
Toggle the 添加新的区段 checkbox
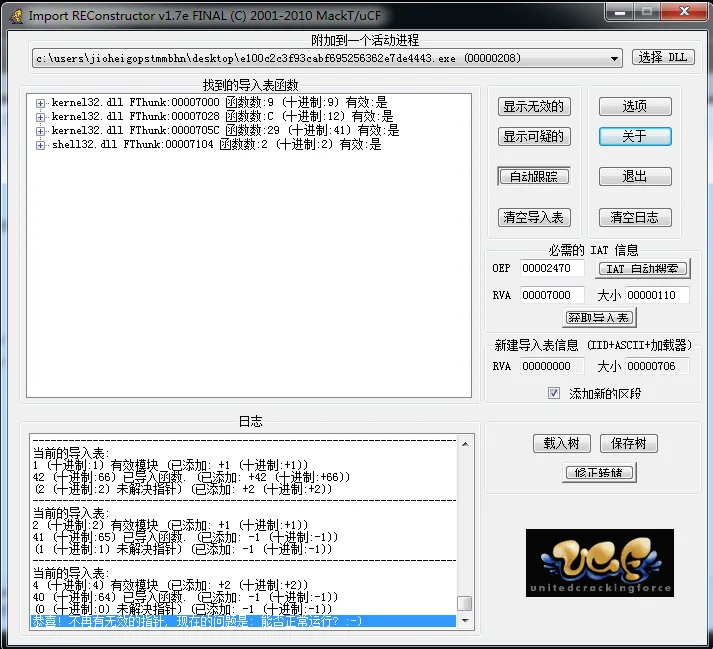pyautogui.click(x=554, y=393)
